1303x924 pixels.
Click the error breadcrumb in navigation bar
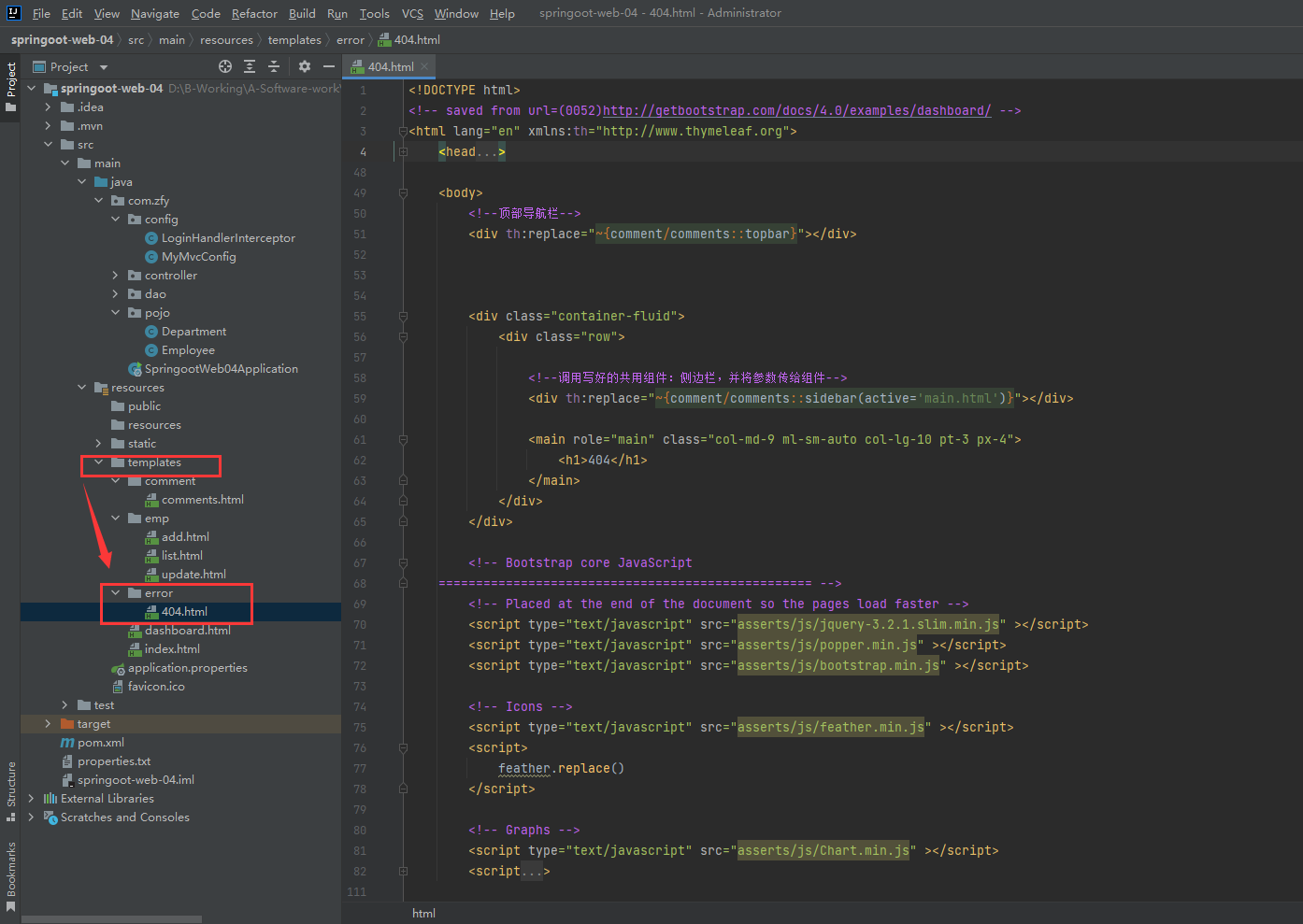[350, 40]
